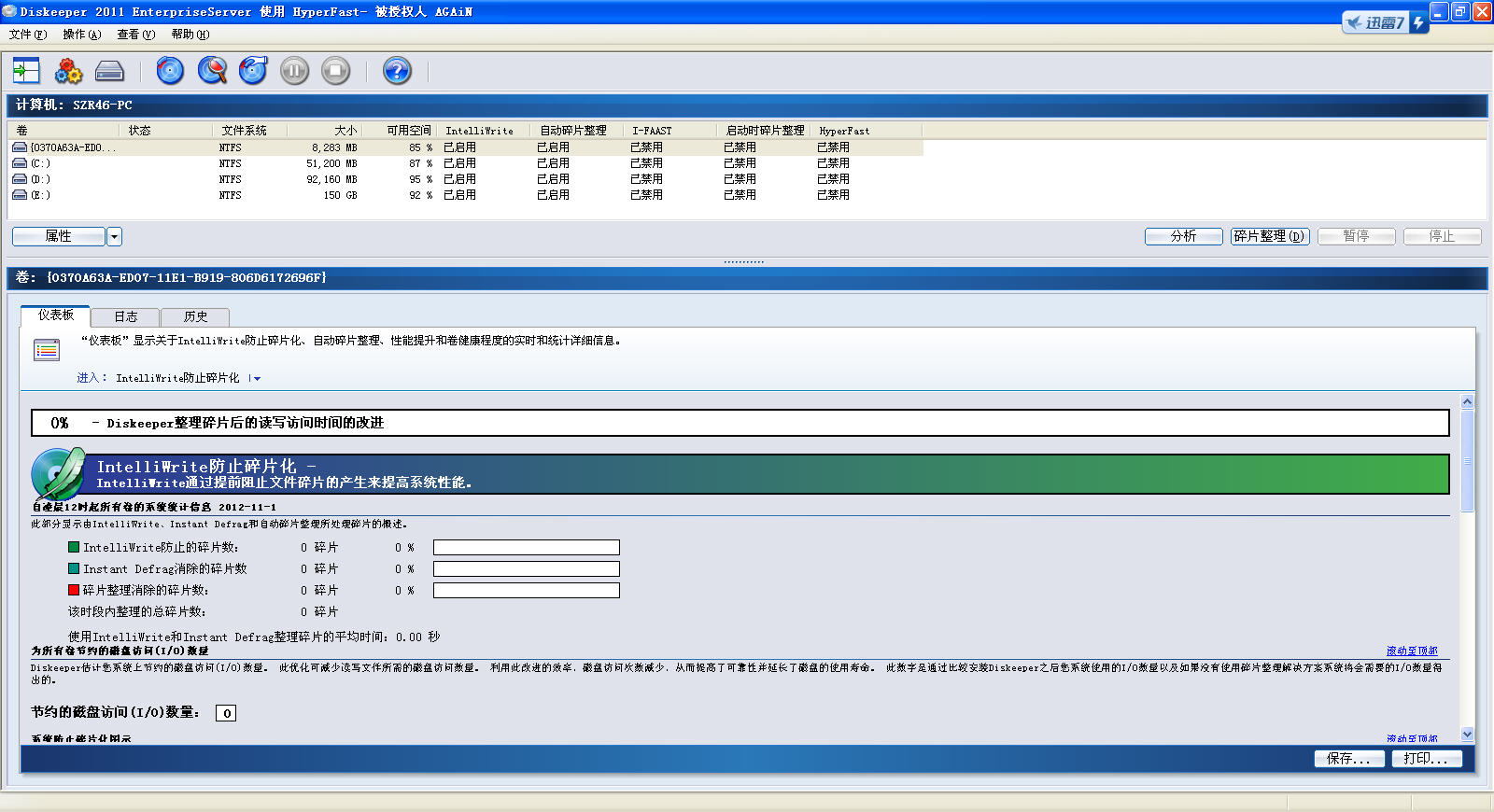Viewport: 1494px width, 812px height.
Task: Click the 碎片整理消除的碎片数 progress bar
Action: click(527, 591)
